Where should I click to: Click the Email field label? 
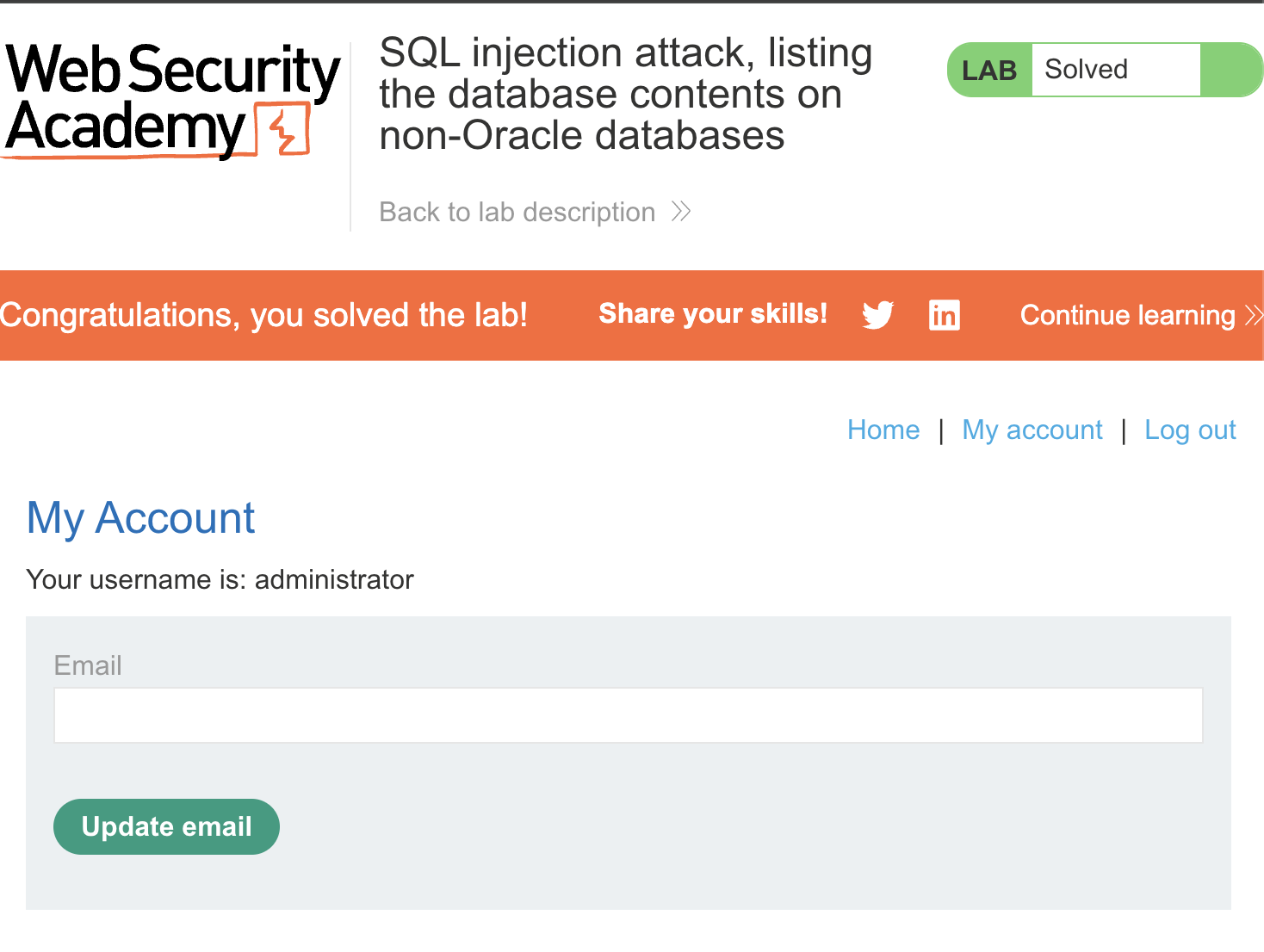coord(88,665)
